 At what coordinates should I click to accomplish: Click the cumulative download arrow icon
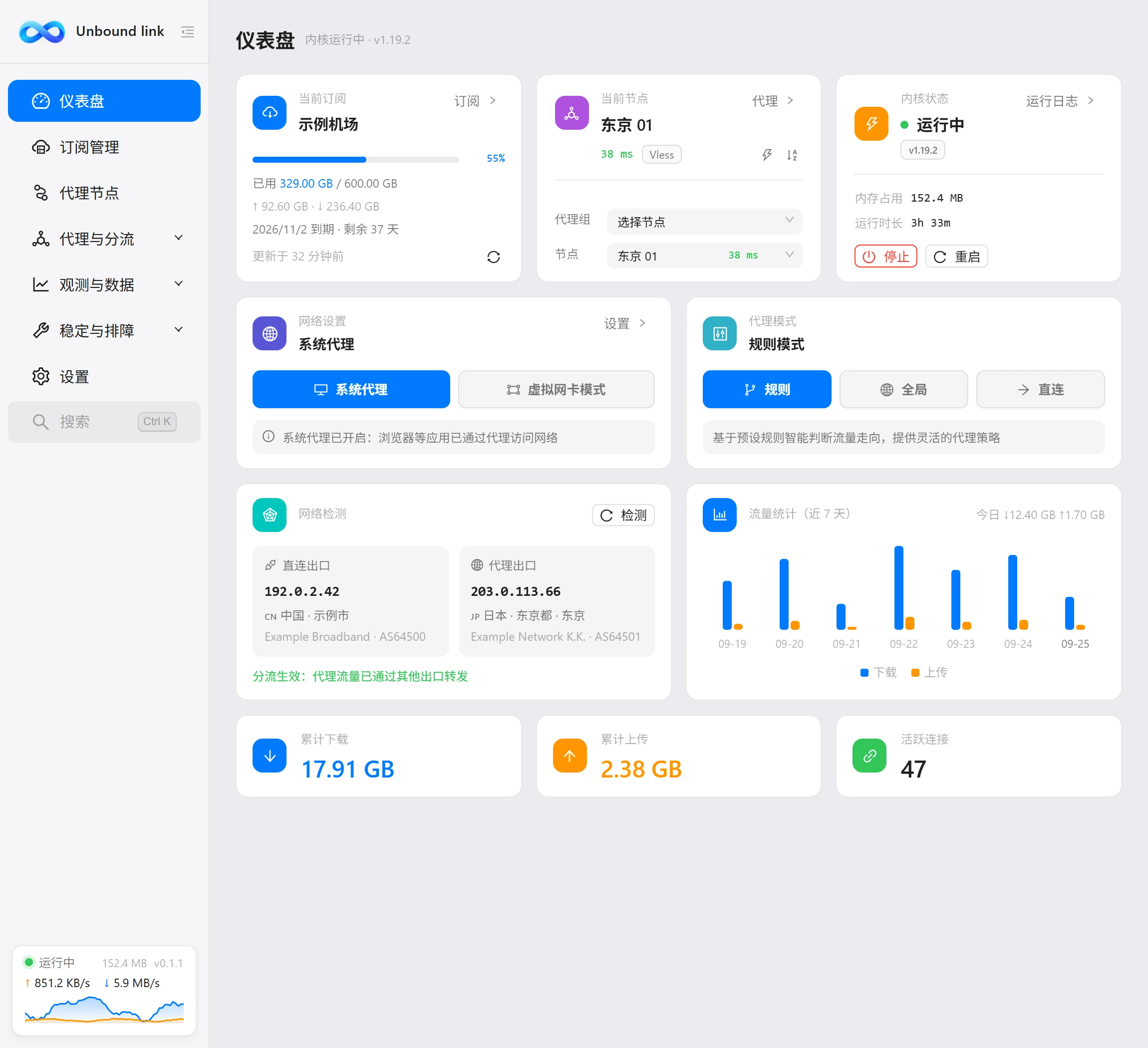pyautogui.click(x=270, y=756)
